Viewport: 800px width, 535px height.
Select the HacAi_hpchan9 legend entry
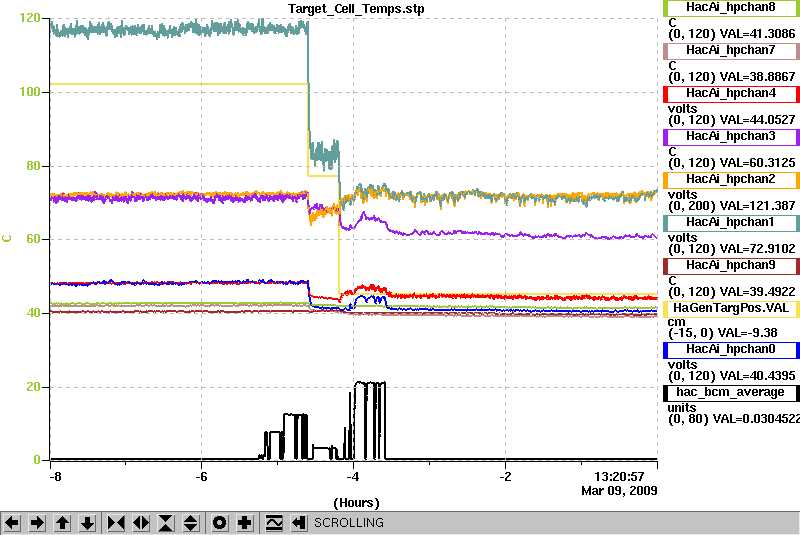[x=731, y=266]
